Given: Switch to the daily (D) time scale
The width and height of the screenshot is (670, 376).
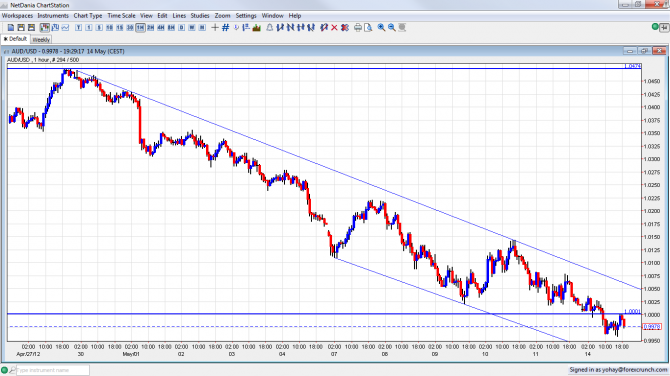Looking at the screenshot, I should pyautogui.click(x=182, y=27).
